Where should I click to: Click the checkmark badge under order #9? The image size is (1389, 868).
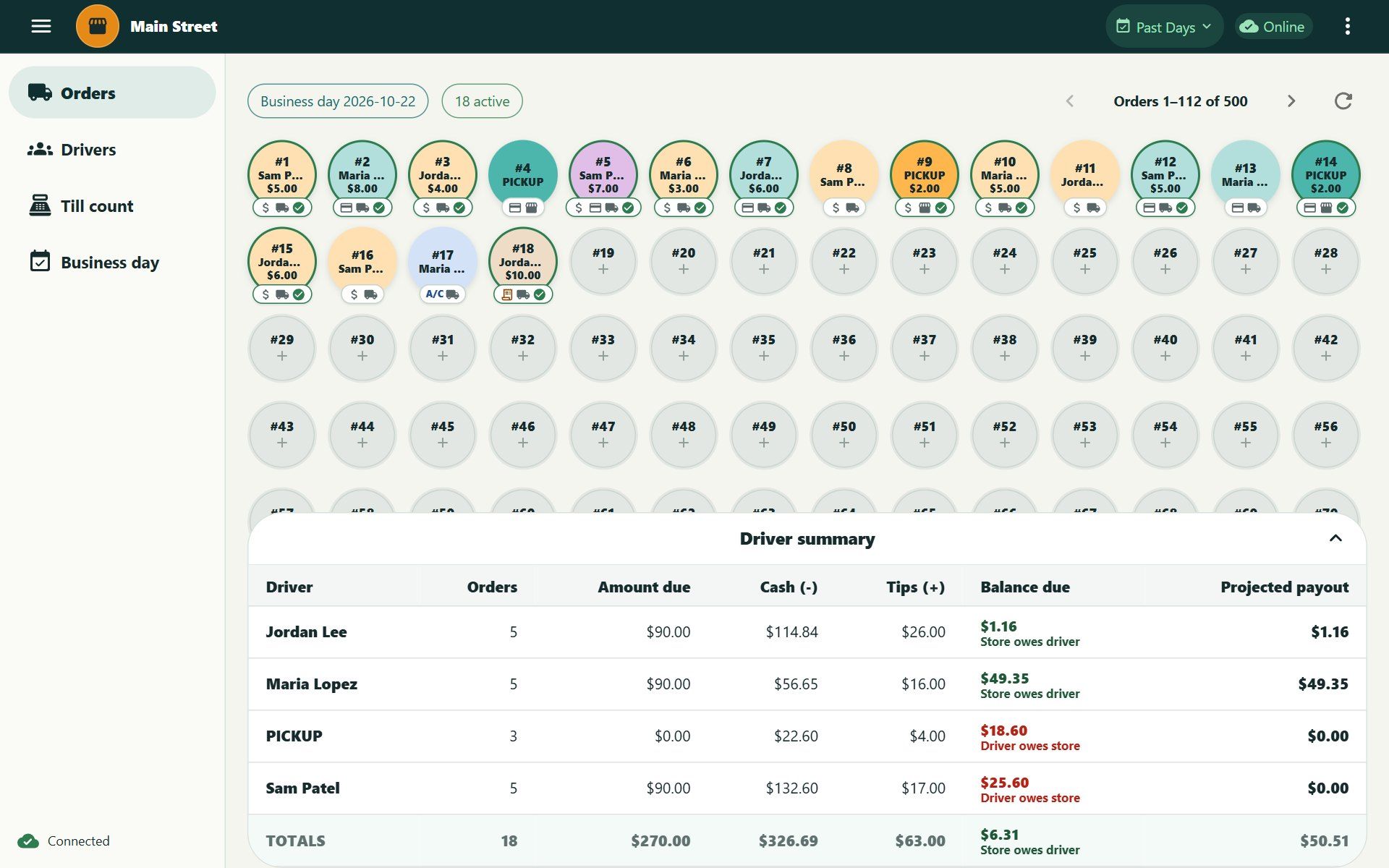941,208
